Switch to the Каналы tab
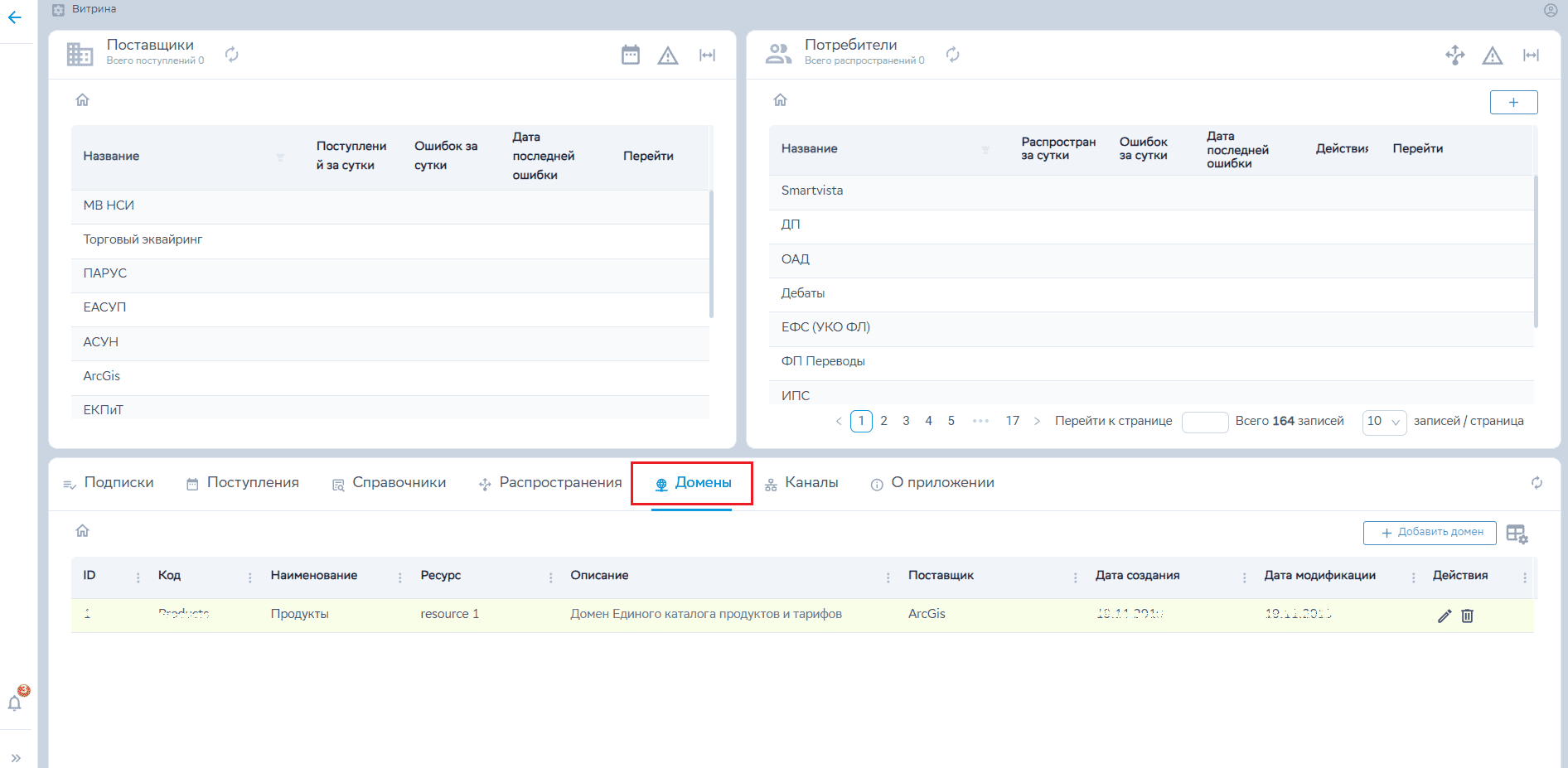The width and height of the screenshot is (1568, 768). [801, 483]
